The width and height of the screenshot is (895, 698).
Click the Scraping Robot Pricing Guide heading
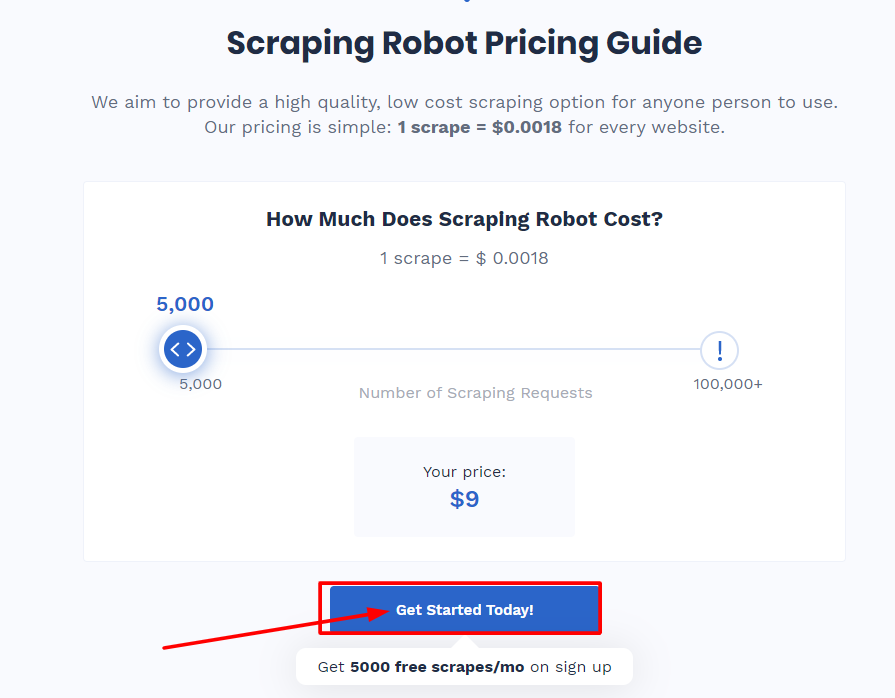[463, 43]
